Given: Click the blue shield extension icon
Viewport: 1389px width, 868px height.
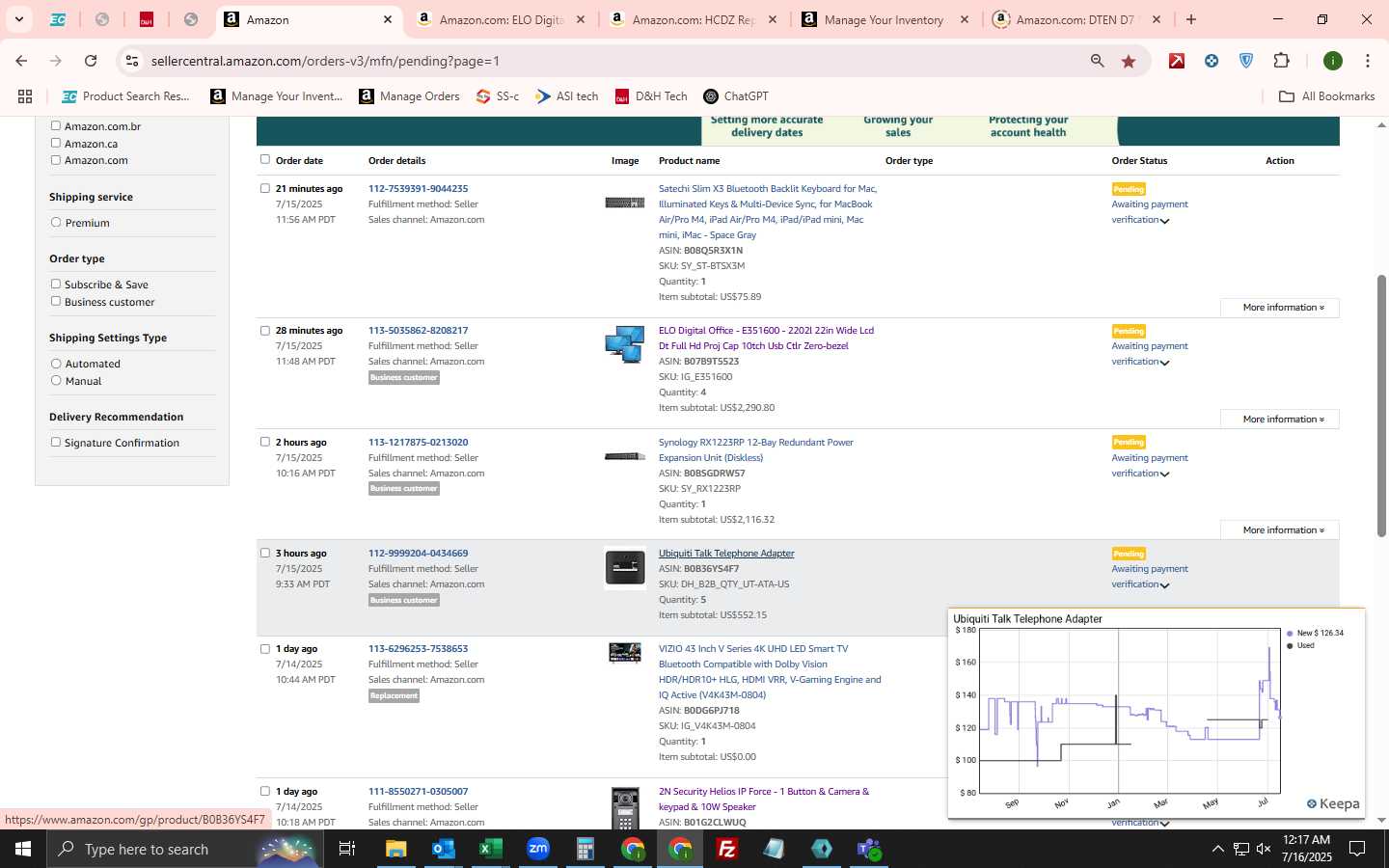Looking at the screenshot, I should [x=1246, y=61].
